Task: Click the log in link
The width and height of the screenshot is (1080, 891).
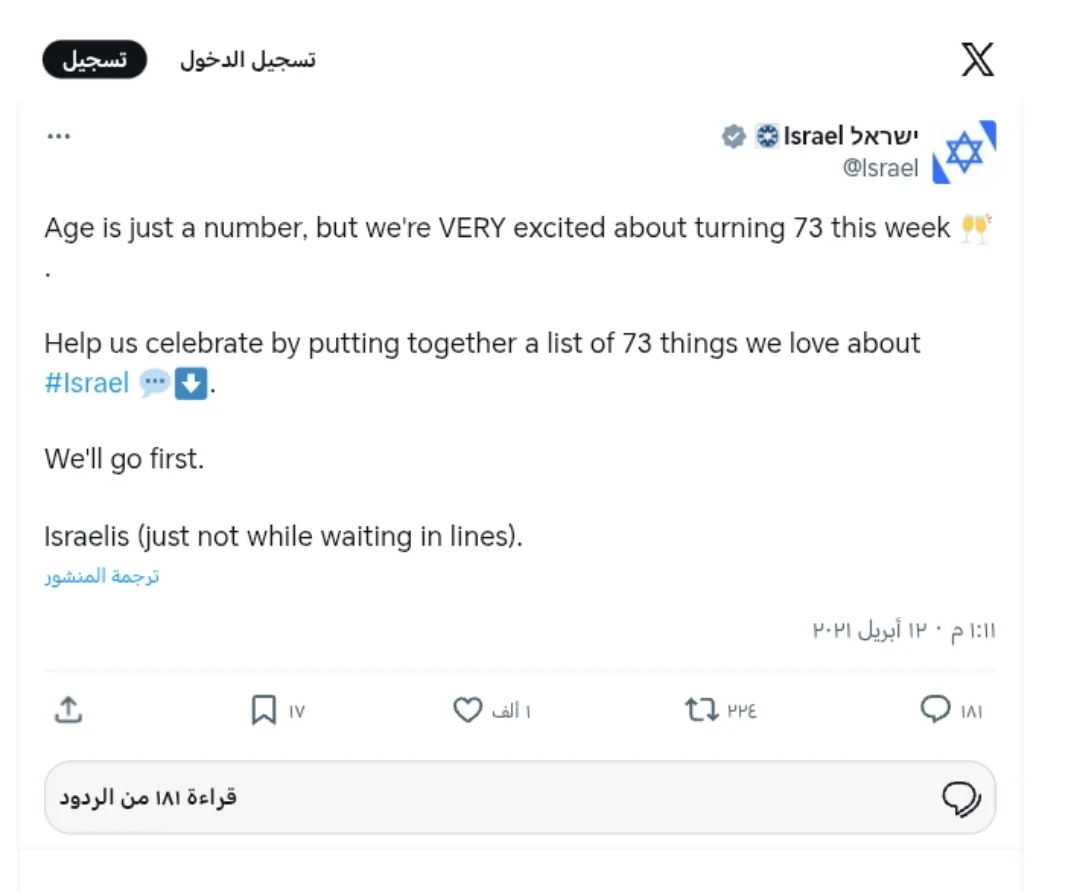Action: [x=247, y=60]
